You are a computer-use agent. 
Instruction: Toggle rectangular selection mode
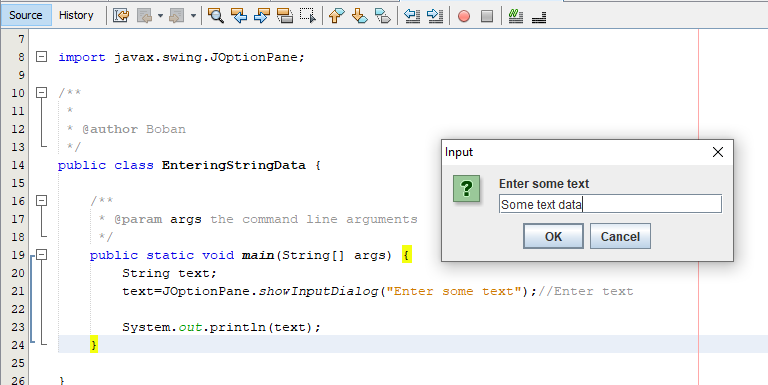click(308, 16)
